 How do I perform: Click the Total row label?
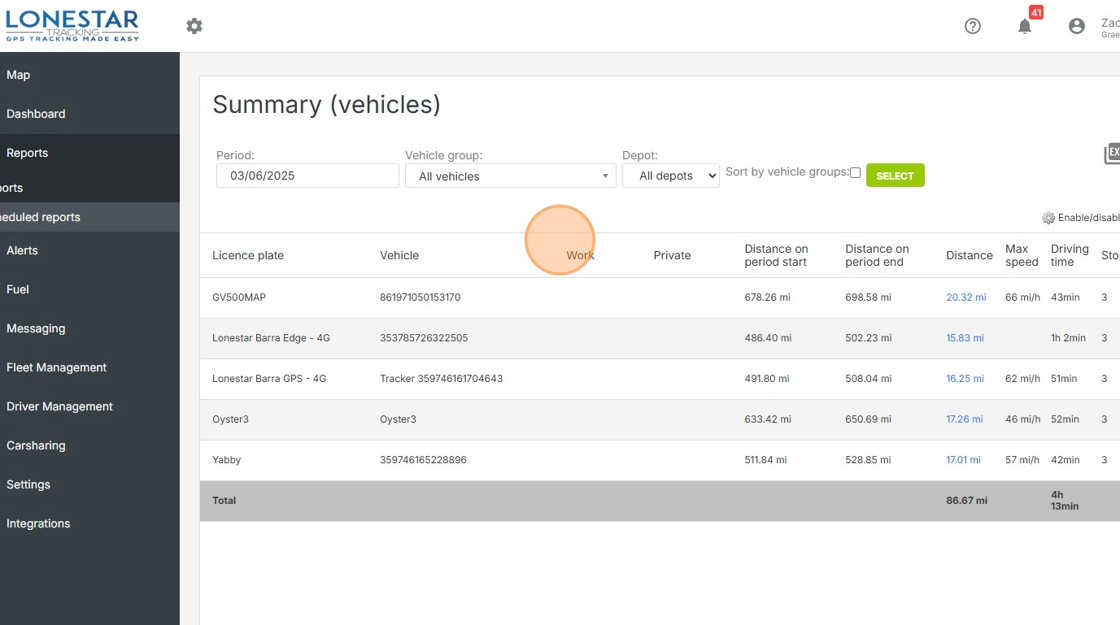pos(224,501)
